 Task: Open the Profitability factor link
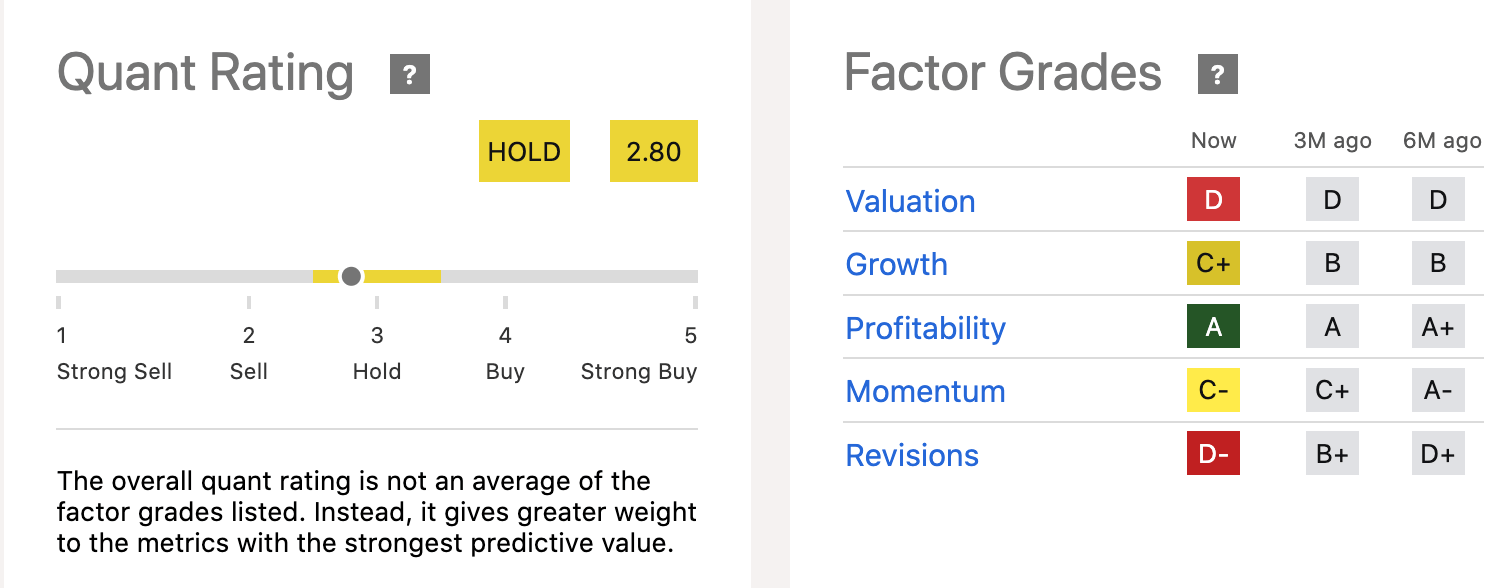click(925, 328)
